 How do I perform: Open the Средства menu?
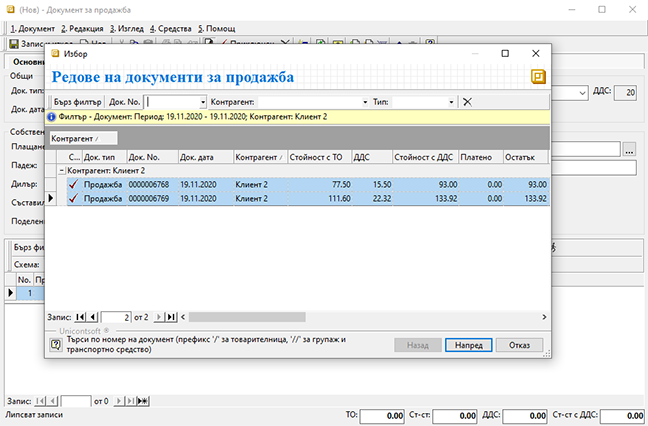171,29
